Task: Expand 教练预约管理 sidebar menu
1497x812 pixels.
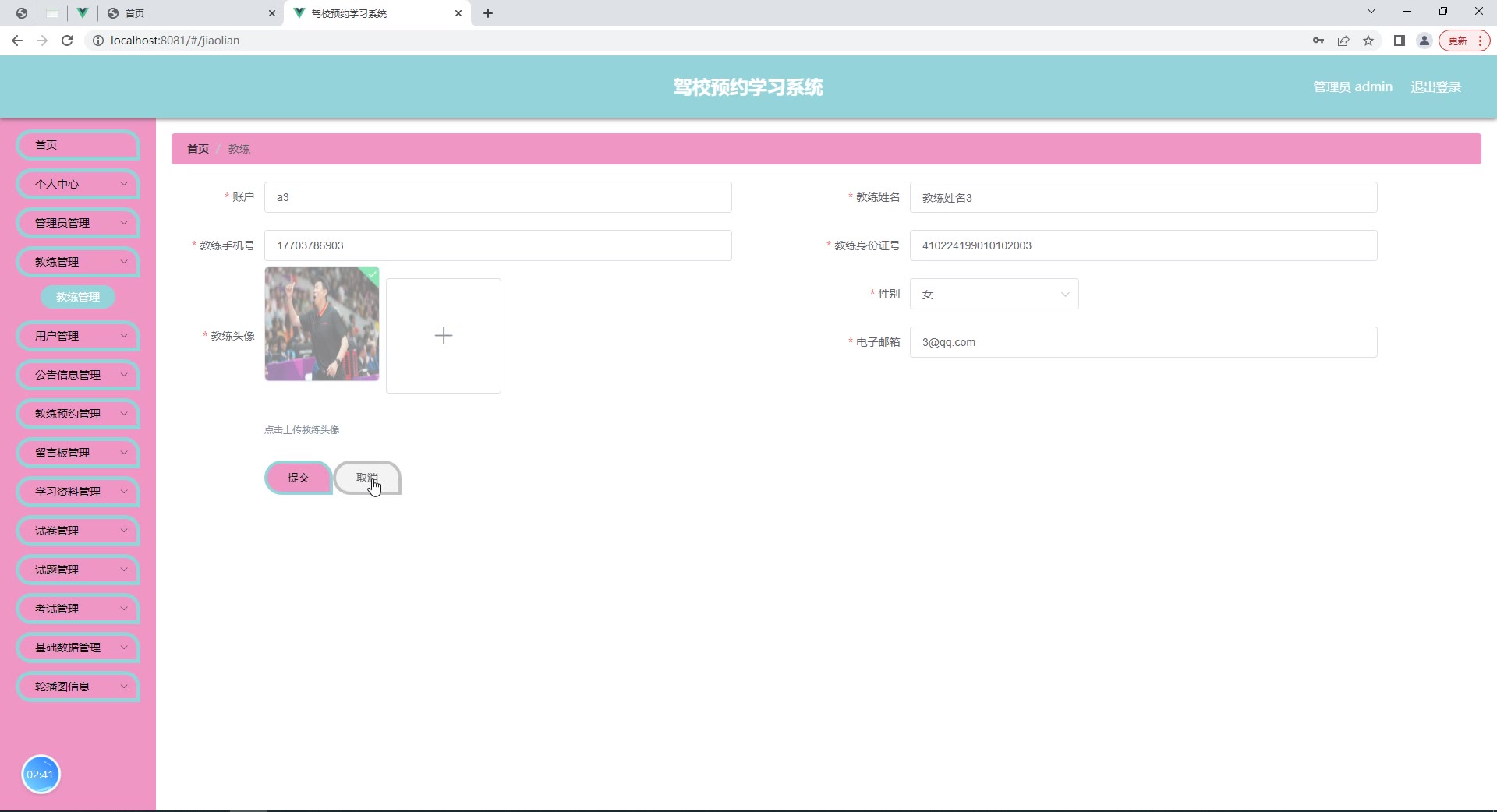Action: click(78, 414)
